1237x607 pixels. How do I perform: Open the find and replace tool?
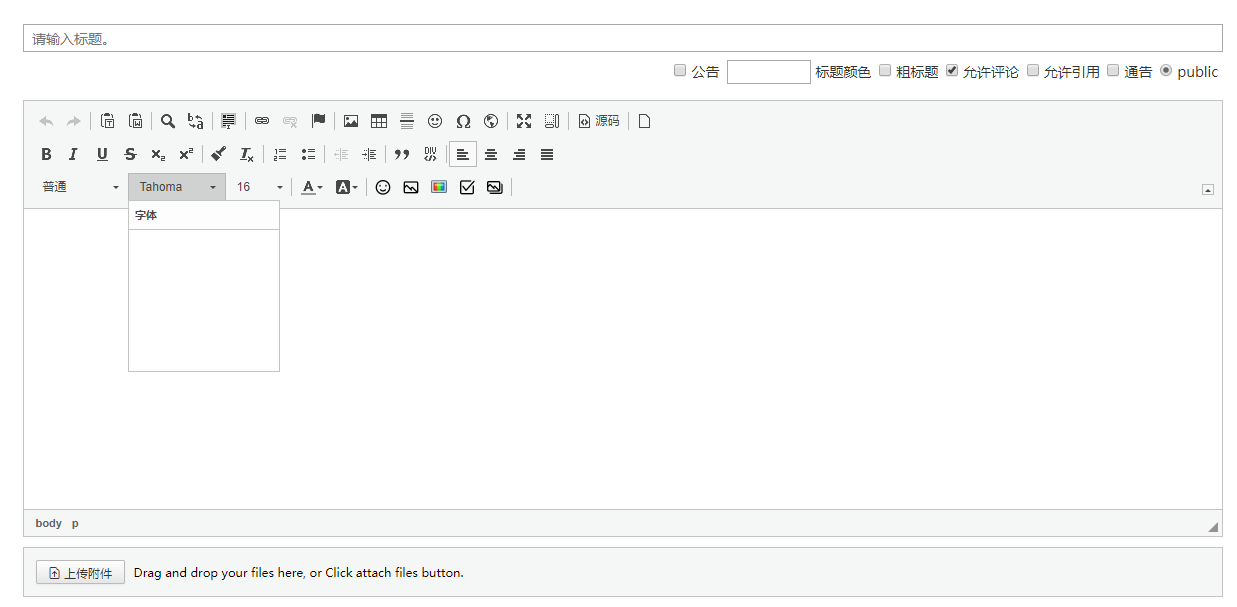point(195,121)
